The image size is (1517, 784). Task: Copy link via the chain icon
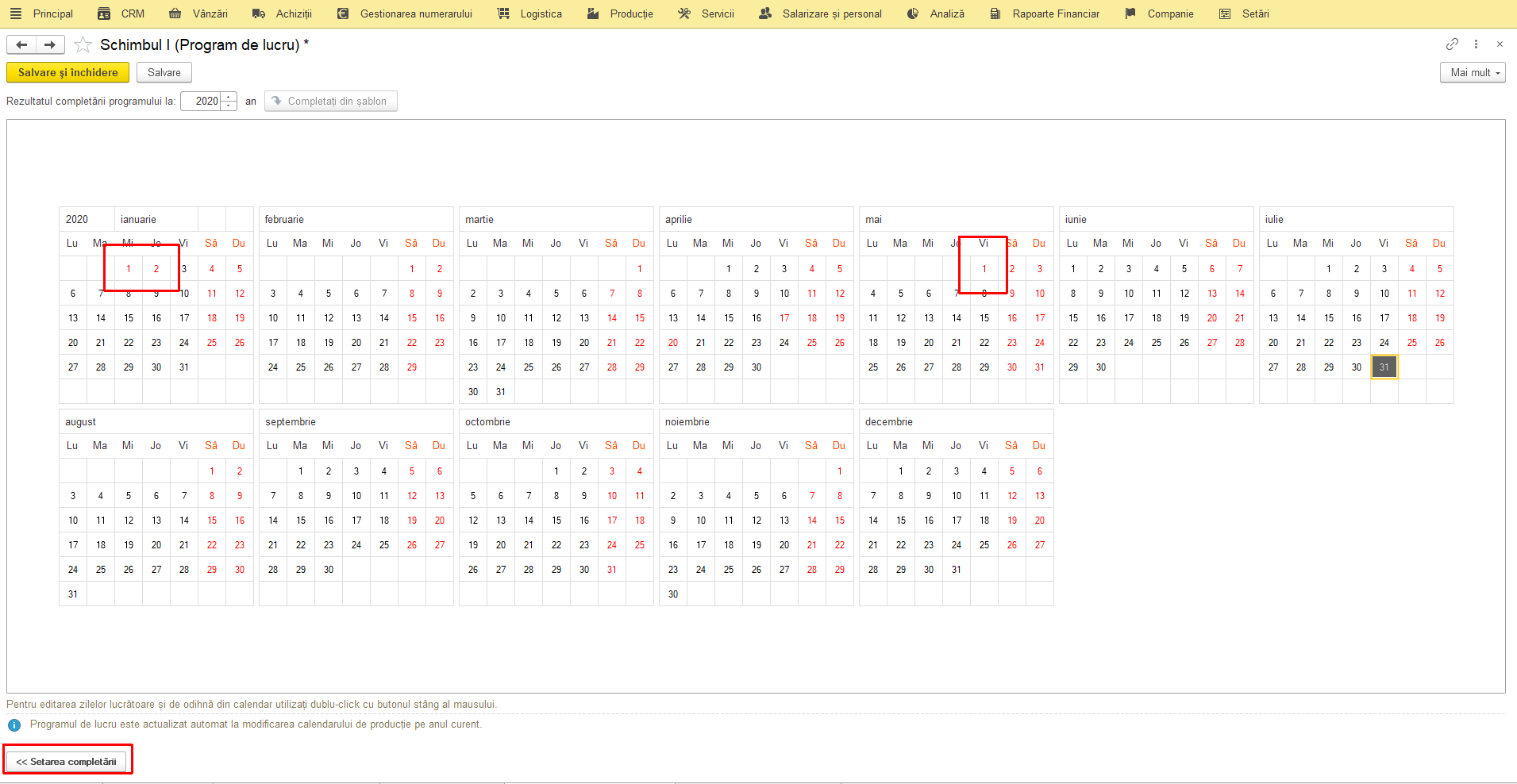click(1452, 44)
